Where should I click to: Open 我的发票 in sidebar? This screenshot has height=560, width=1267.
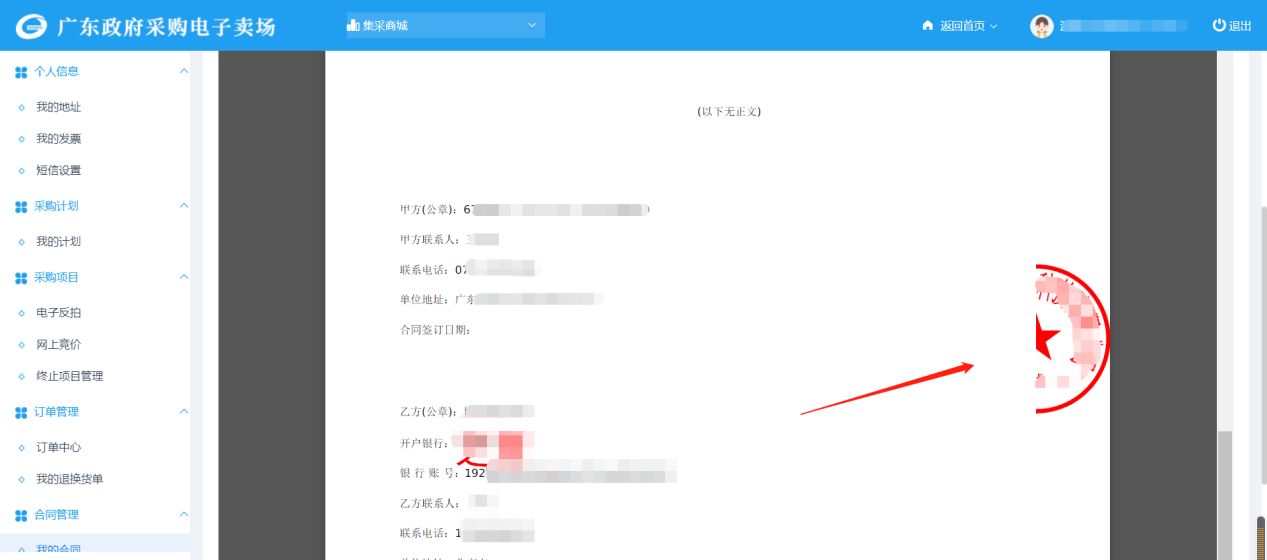point(58,139)
